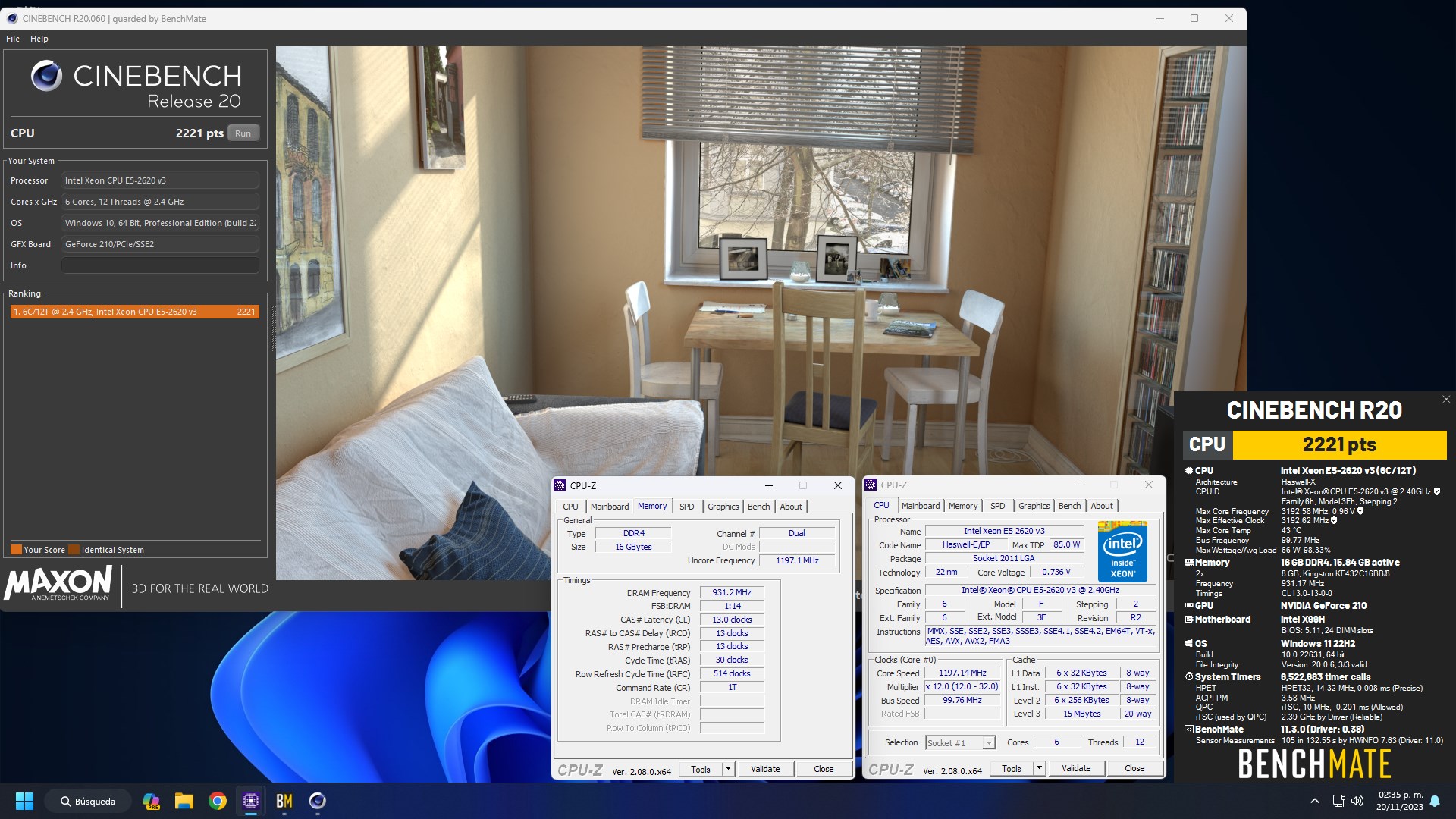Open Mainboard tab in CPU-Z CPU window
This screenshot has height=819, width=1456.
pos(921,506)
